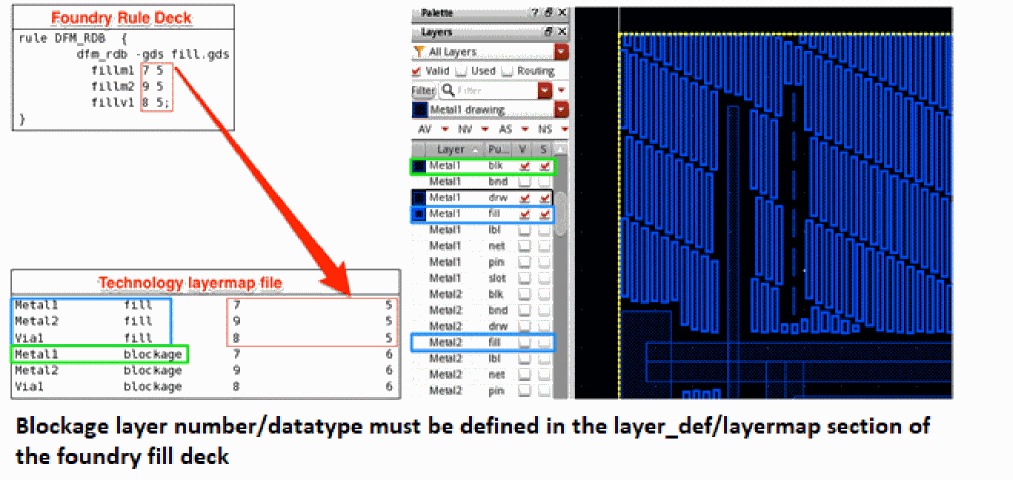Toggle visibility of Metal1 drw layer
This screenshot has height=480, width=1013.
tap(525, 198)
